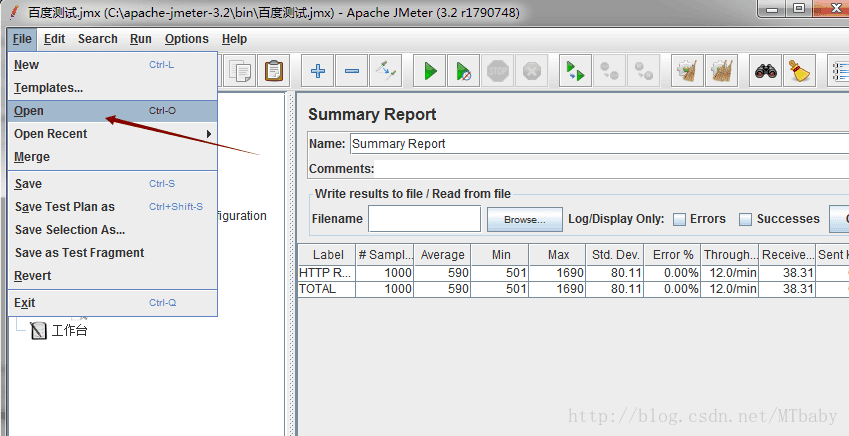849x436 pixels.
Task: Click the Clear All double broom icon
Action: [722, 71]
